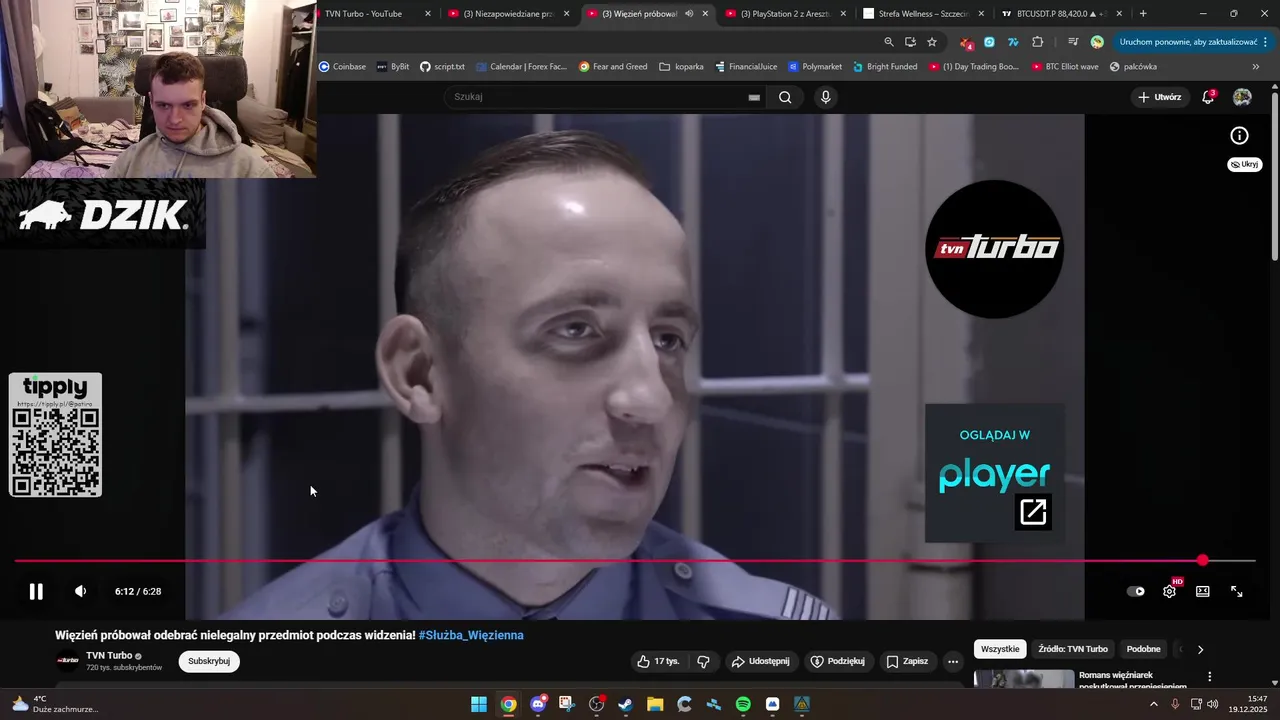Seek to the middle of the progress bar
Screen dimensions: 1280x720
coord(635,561)
